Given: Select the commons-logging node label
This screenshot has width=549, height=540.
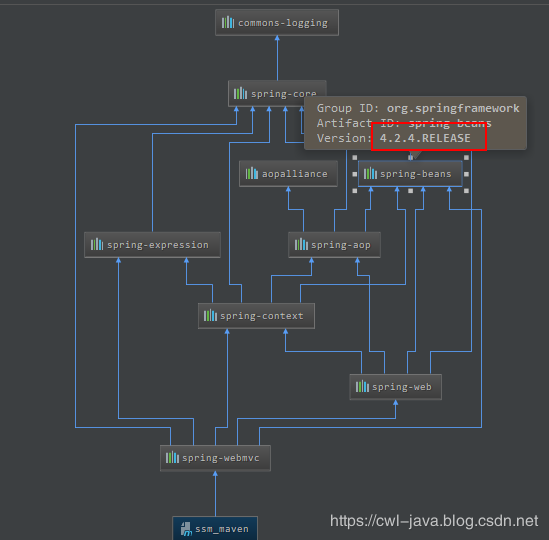Looking at the screenshot, I should point(283,23).
